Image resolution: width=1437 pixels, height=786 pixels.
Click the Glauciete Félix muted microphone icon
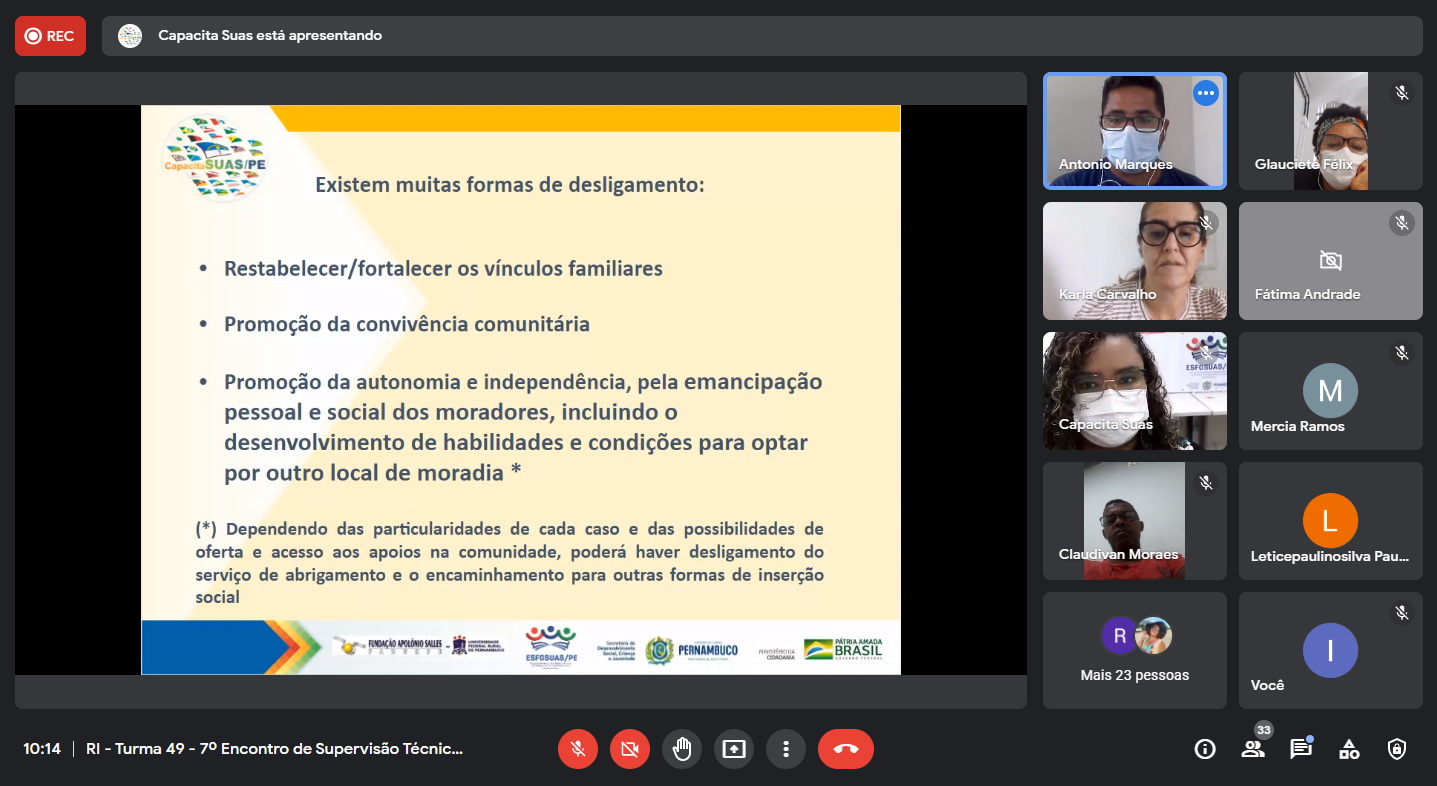pos(1402,93)
